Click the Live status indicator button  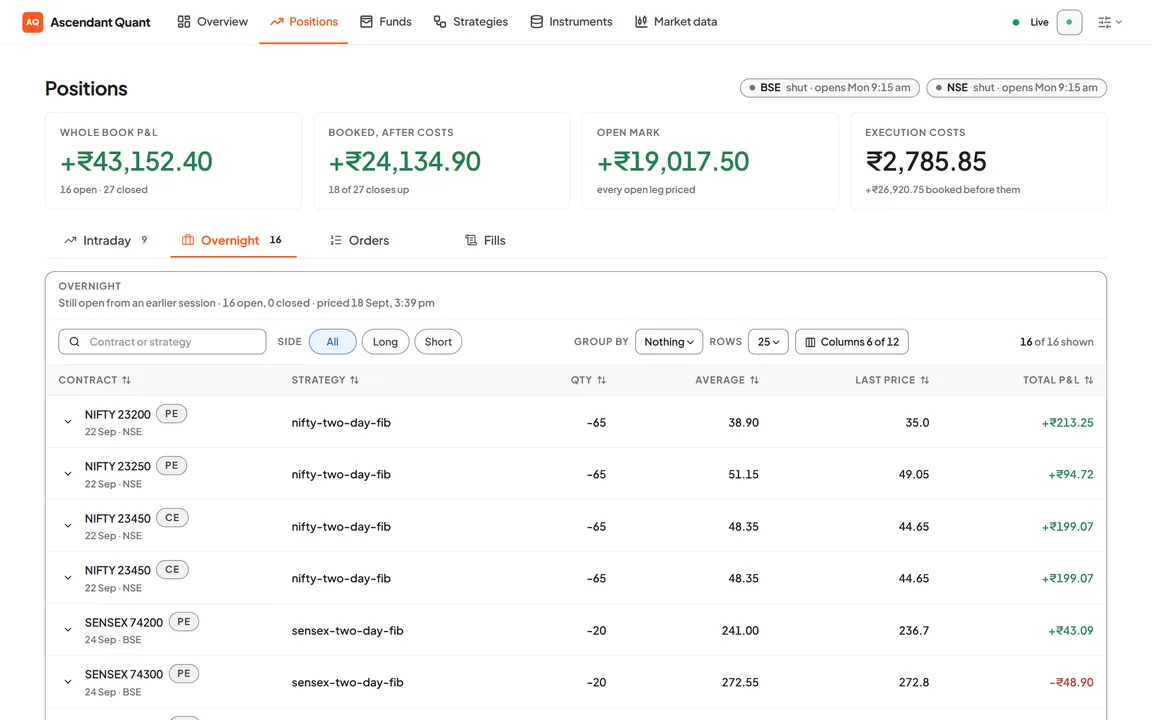[1069, 22]
